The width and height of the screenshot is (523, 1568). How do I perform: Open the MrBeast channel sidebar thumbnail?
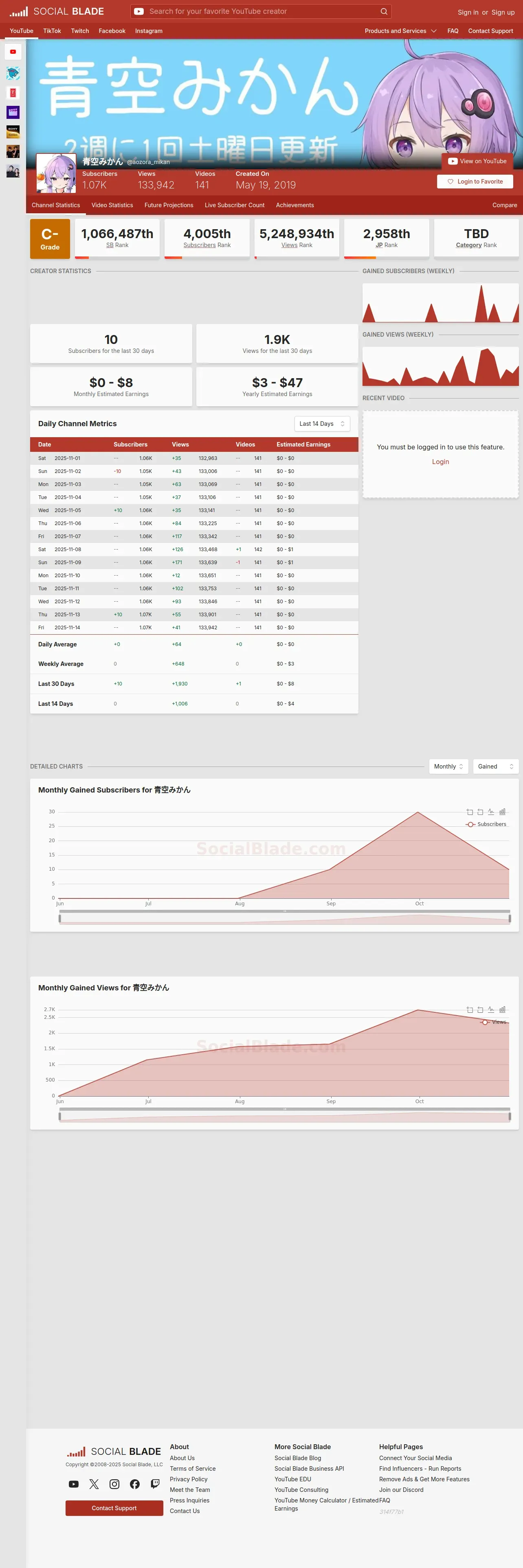[x=13, y=74]
